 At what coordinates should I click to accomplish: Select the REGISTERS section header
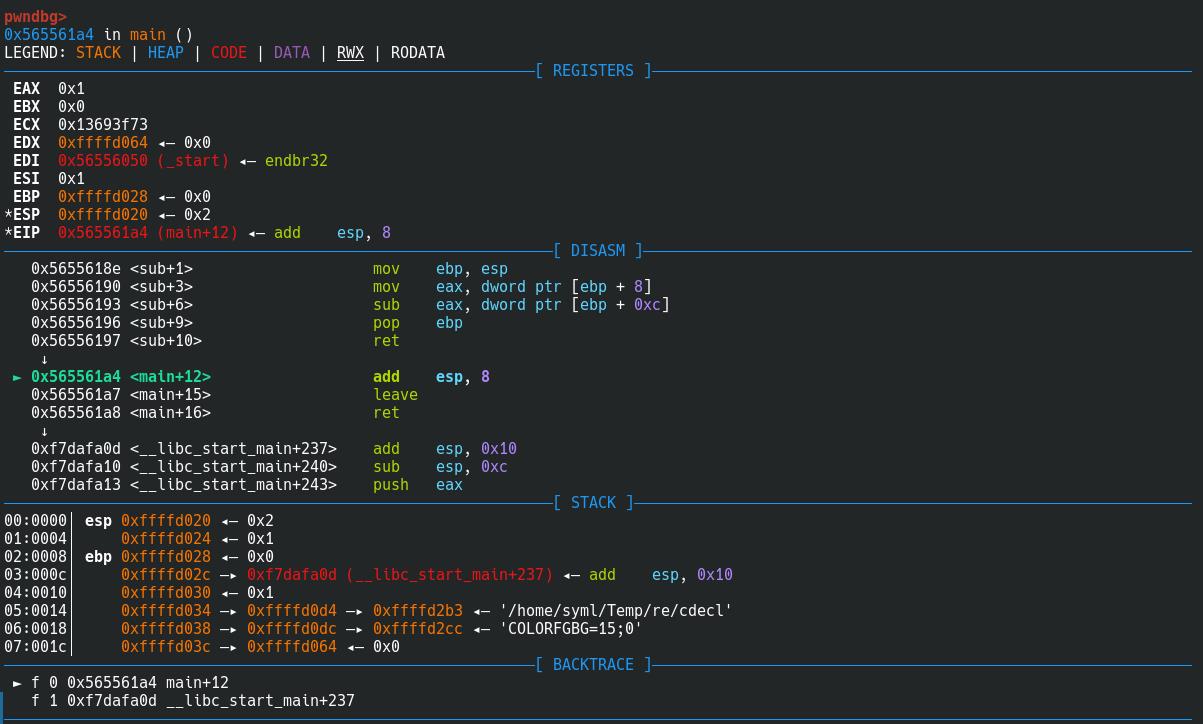pyautogui.click(x=593, y=71)
